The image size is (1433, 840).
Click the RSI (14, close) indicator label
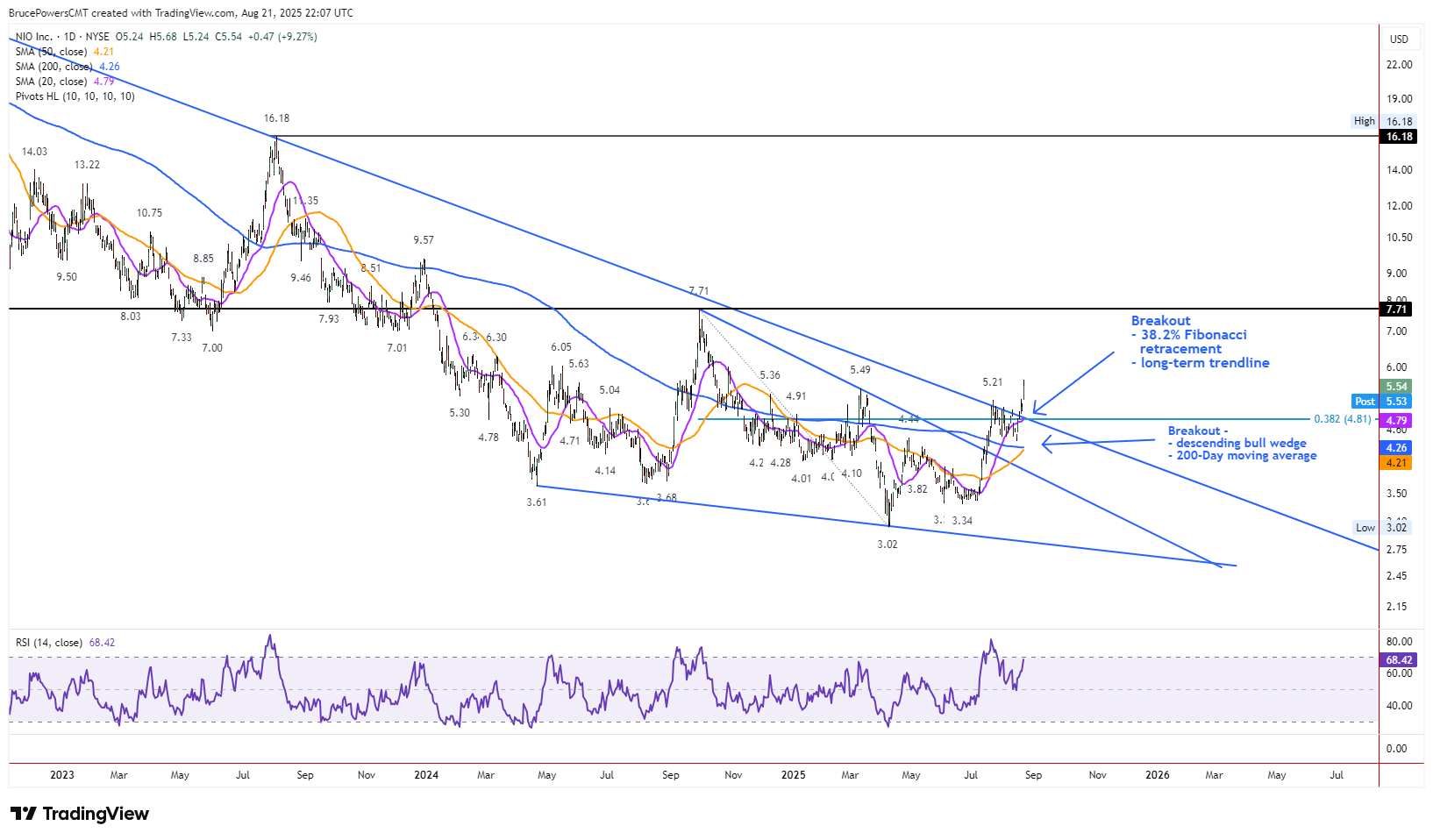65,643
